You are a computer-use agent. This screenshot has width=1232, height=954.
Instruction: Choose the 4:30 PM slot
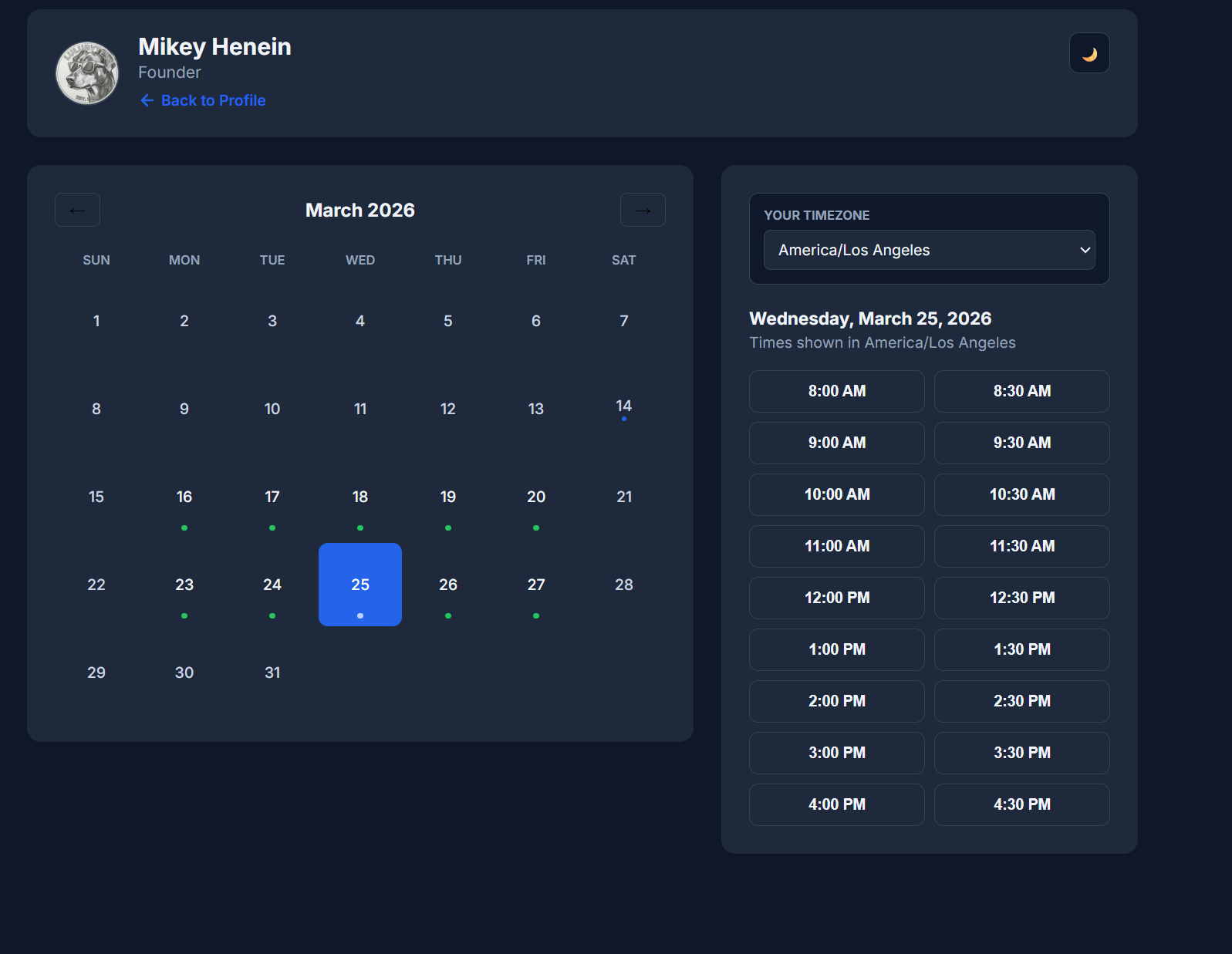(1022, 804)
